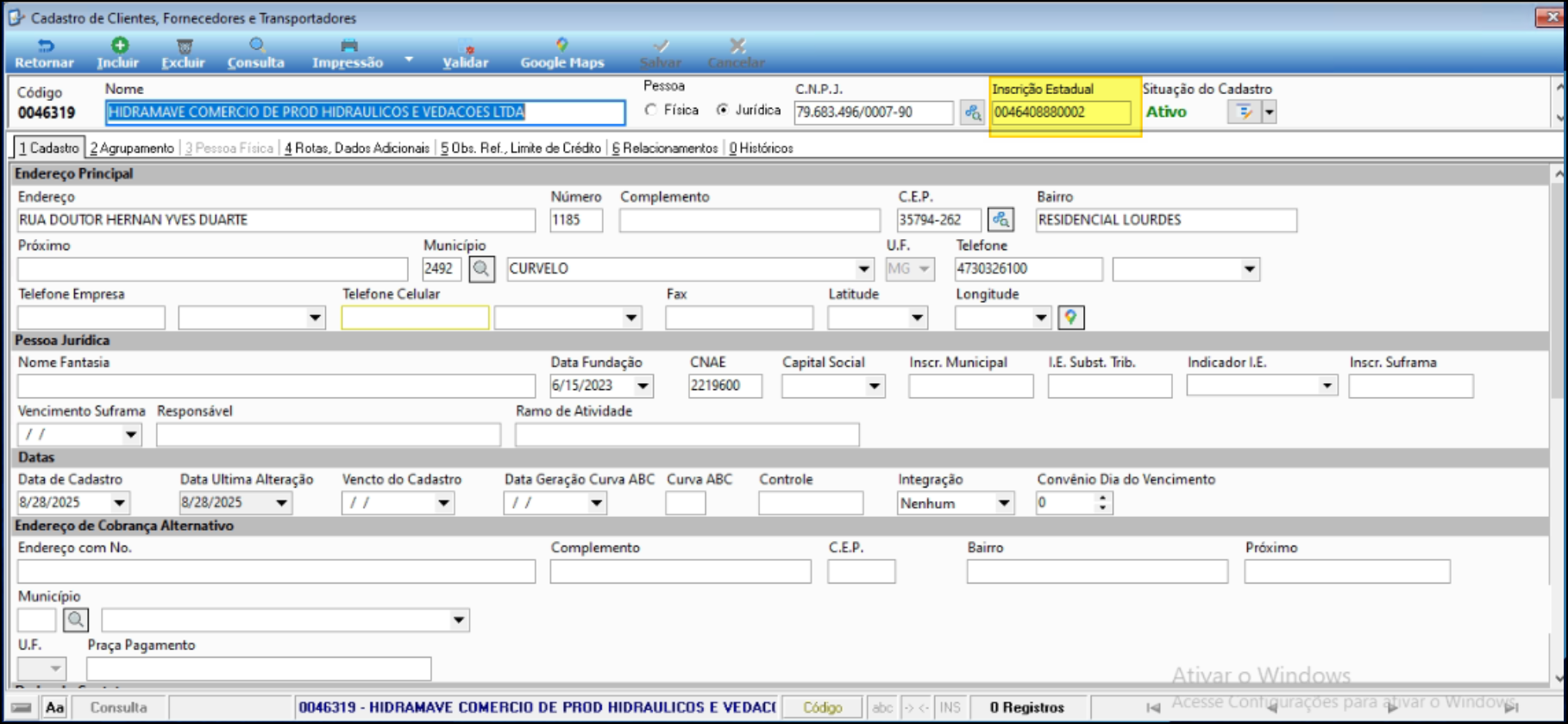This screenshot has width=1568, height=724.
Task: Select the Jurídica radio button
Action: (x=723, y=110)
